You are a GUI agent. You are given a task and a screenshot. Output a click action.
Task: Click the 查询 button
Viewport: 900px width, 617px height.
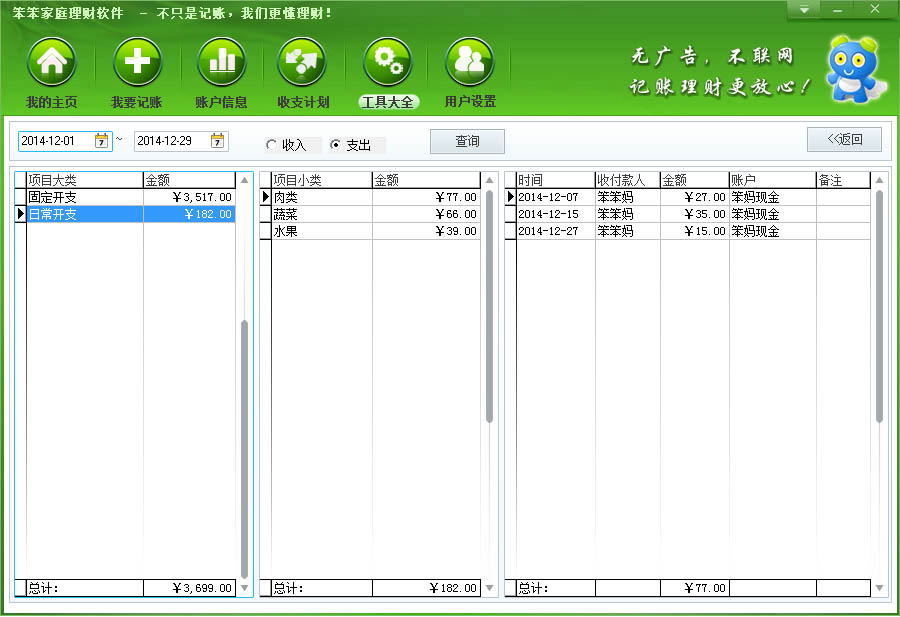467,141
